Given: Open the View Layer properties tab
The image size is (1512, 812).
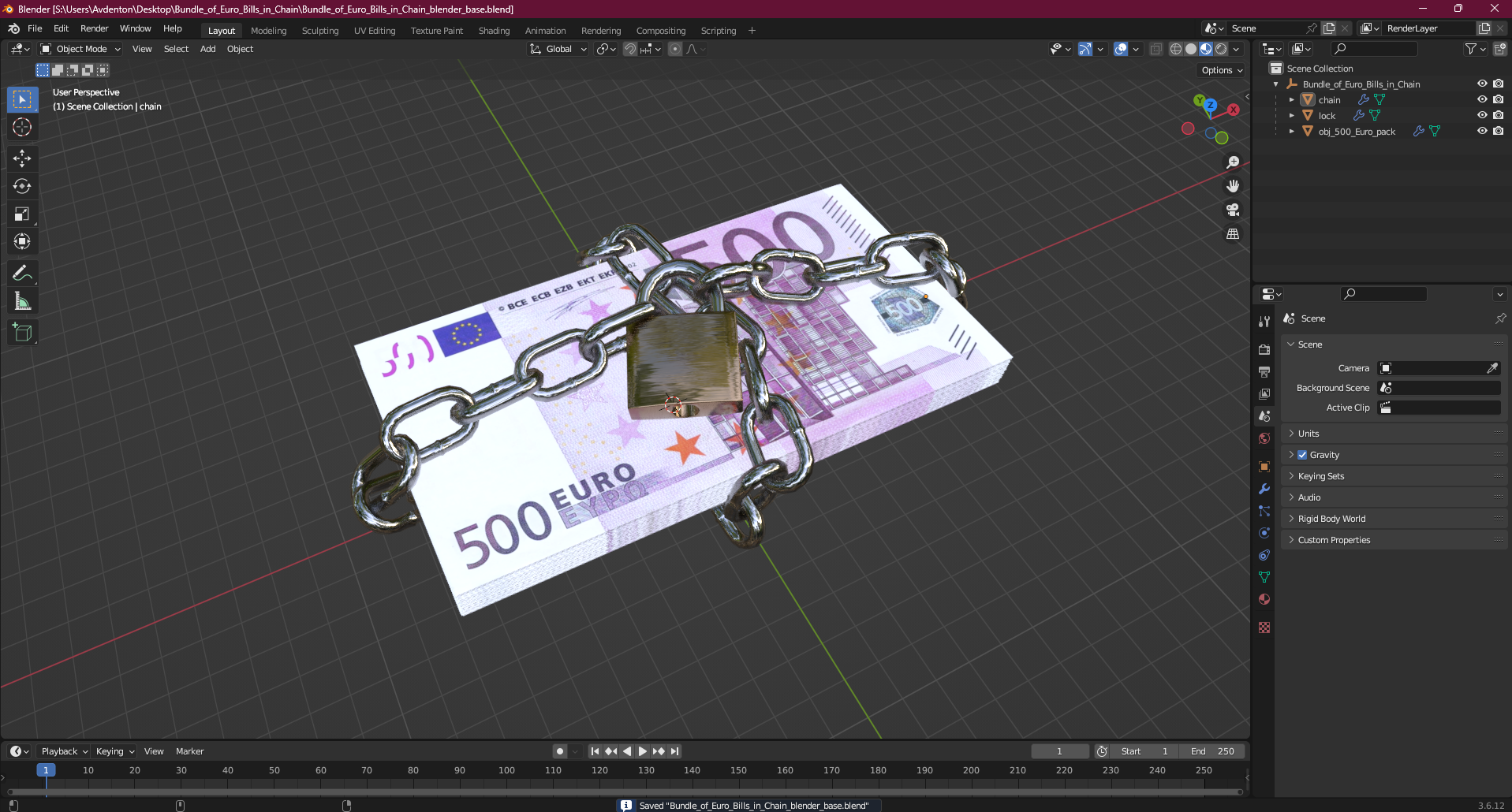Looking at the screenshot, I should click(1264, 393).
